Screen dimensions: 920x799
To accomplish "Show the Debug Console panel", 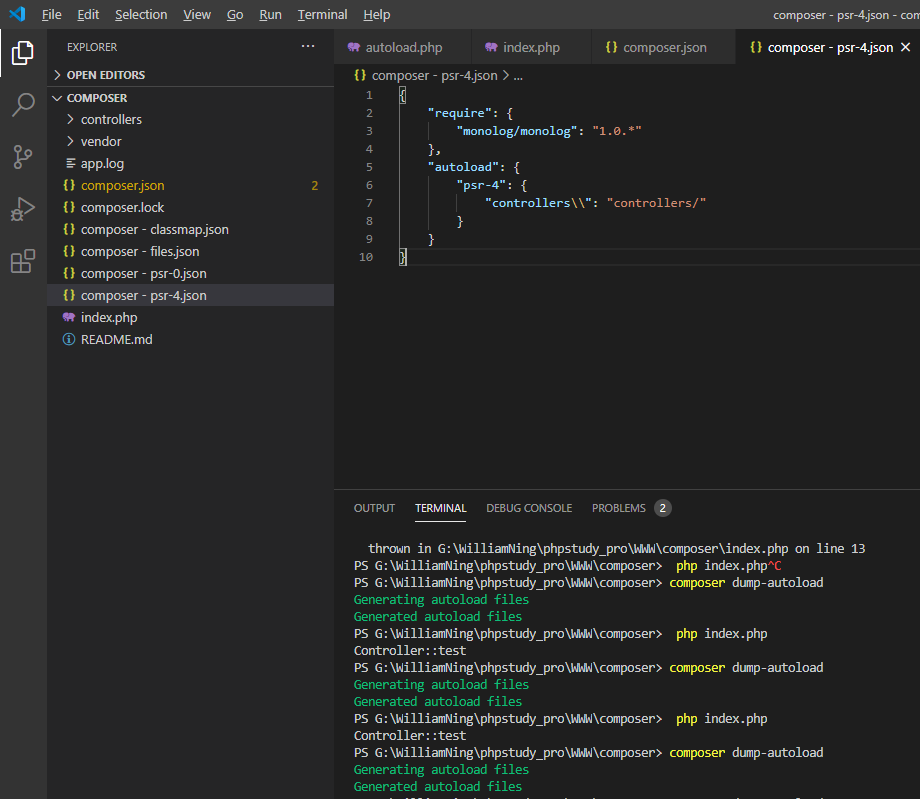I will (529, 508).
